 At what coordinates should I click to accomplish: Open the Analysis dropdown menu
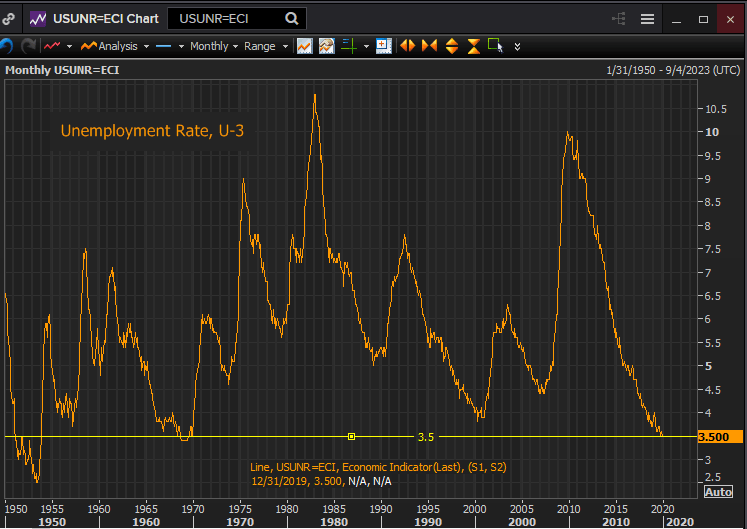pos(116,46)
